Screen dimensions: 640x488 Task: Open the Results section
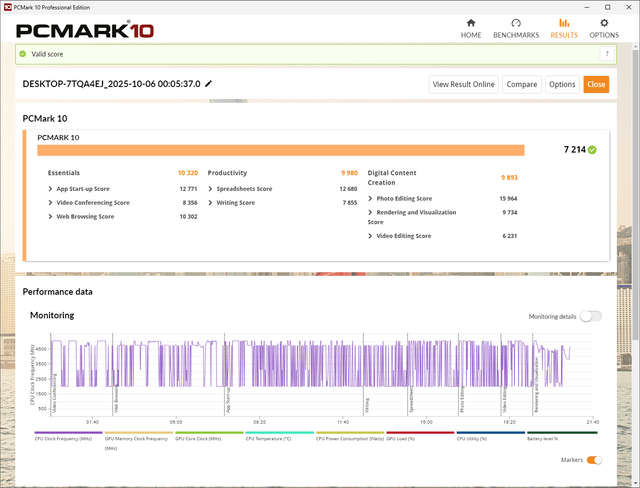(x=564, y=29)
